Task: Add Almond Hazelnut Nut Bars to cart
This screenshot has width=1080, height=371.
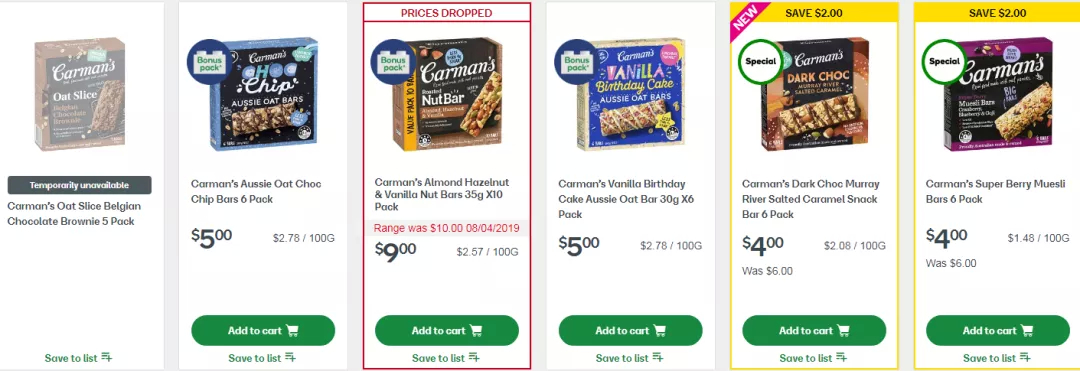Action: tap(447, 330)
